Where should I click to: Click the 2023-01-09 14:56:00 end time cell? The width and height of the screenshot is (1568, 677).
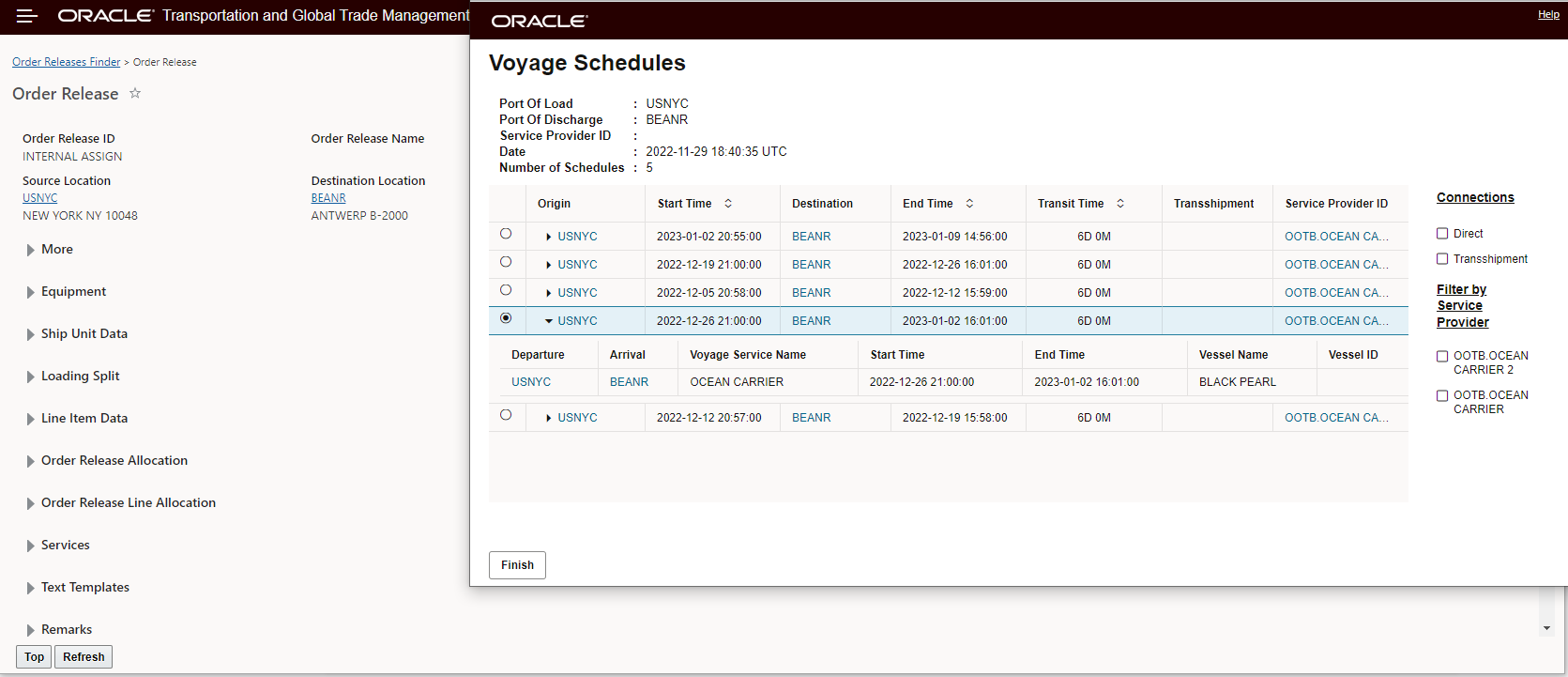955,237
